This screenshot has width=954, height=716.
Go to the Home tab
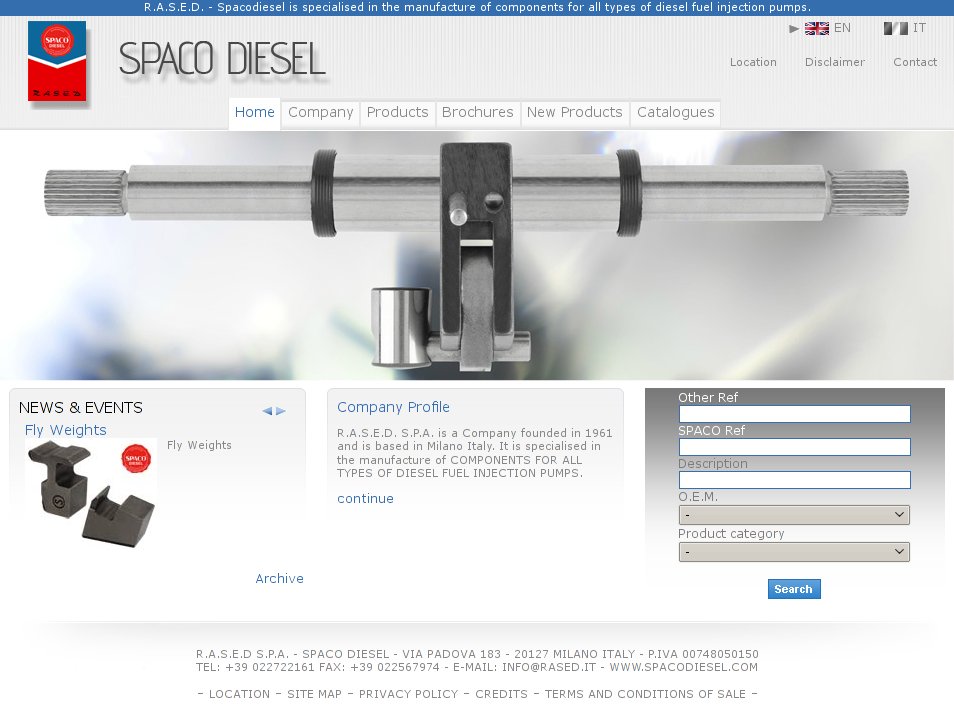(254, 113)
